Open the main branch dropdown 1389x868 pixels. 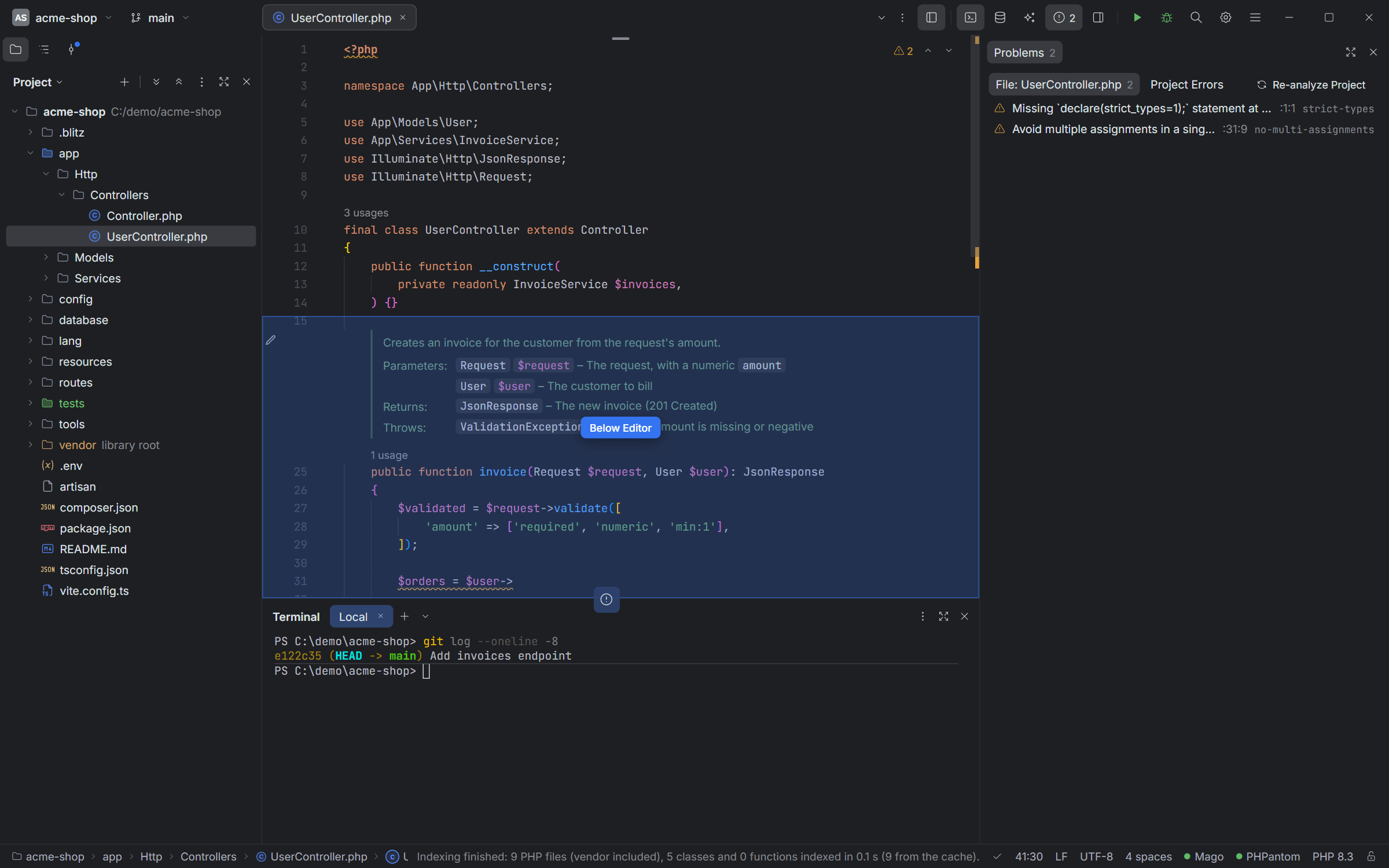160,18
